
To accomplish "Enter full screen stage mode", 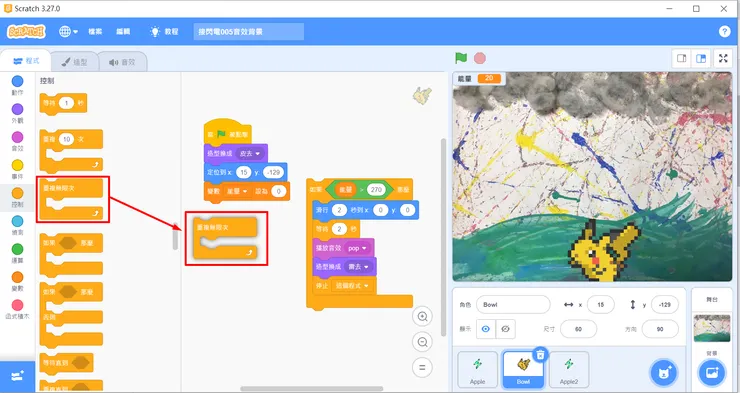I will [723, 58].
